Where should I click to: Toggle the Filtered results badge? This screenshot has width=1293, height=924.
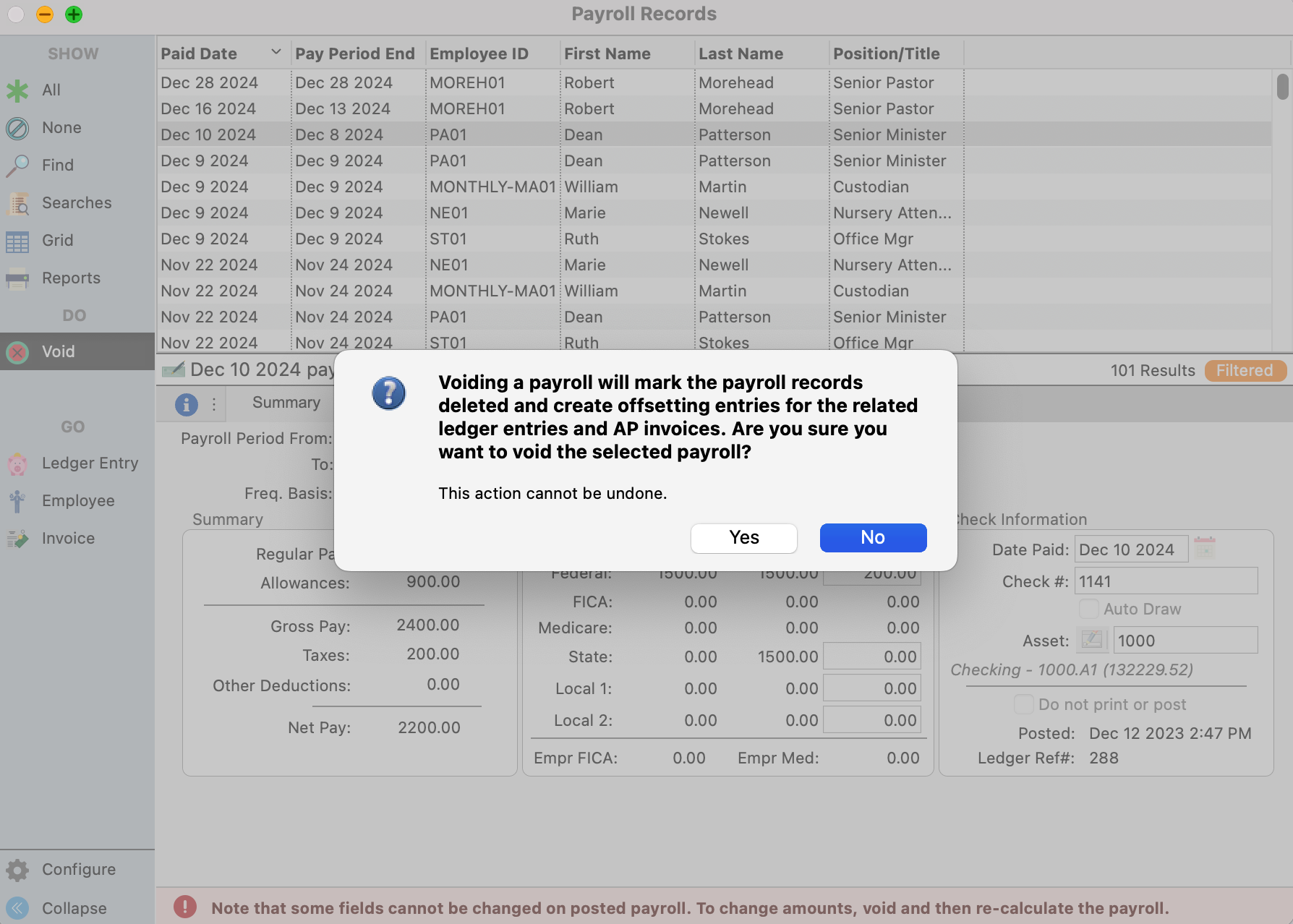(1245, 371)
